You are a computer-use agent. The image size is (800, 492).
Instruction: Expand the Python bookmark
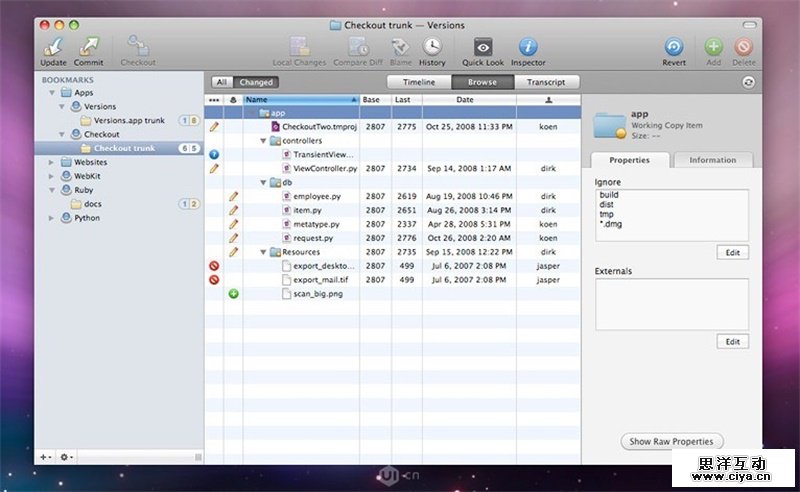point(52,218)
